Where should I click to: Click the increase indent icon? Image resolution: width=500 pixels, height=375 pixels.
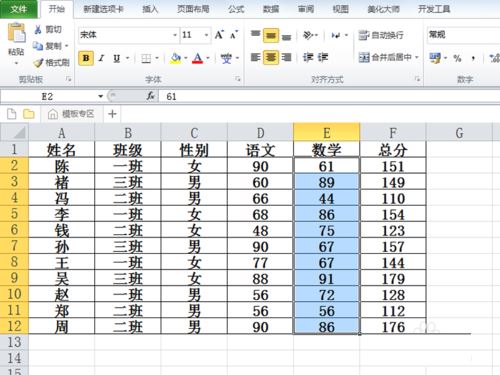tap(323, 58)
